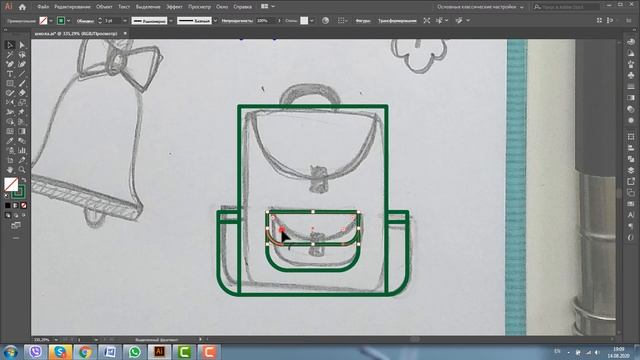Select the Selection tool (black arrow)

[10, 45]
